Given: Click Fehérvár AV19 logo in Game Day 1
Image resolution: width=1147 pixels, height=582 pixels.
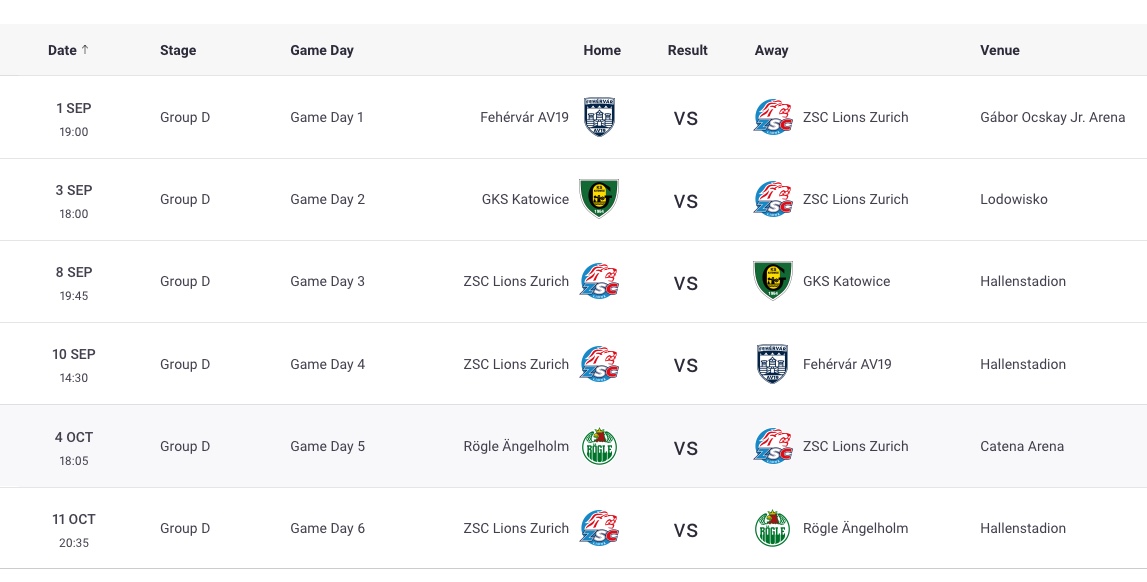Looking at the screenshot, I should click(x=599, y=117).
